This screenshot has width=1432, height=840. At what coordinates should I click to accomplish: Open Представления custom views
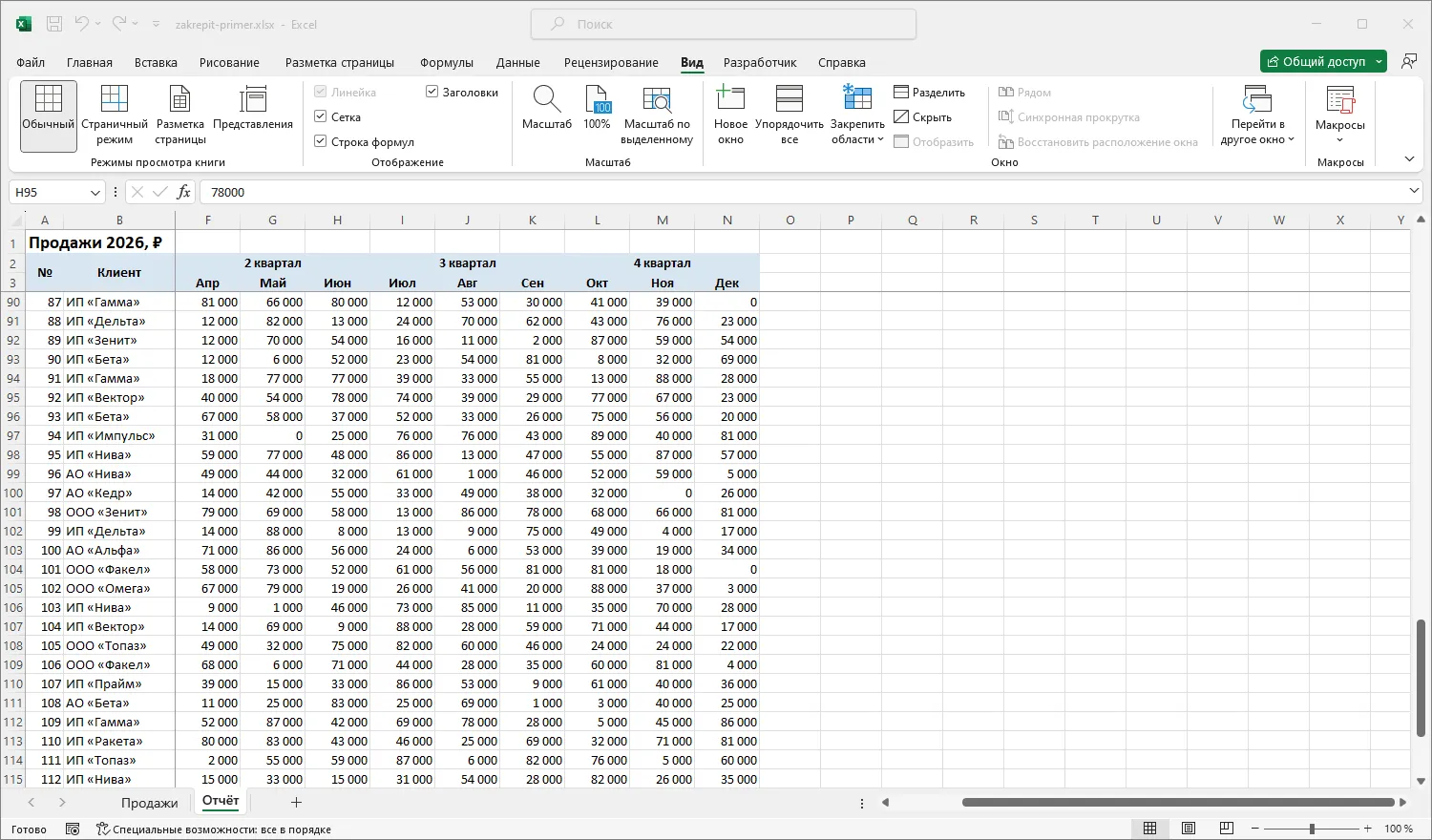click(253, 108)
